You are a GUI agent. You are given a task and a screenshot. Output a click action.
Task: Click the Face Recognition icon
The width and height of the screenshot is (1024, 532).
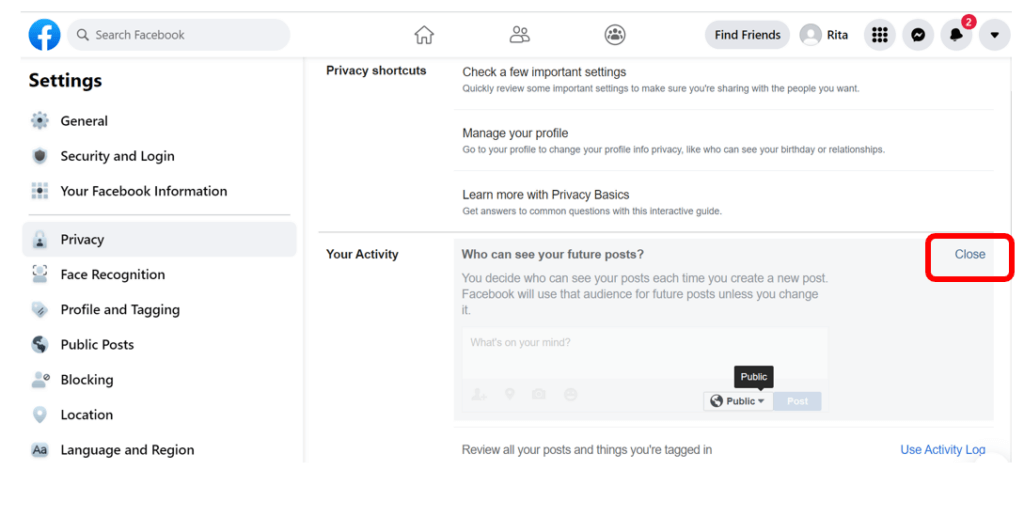40,274
